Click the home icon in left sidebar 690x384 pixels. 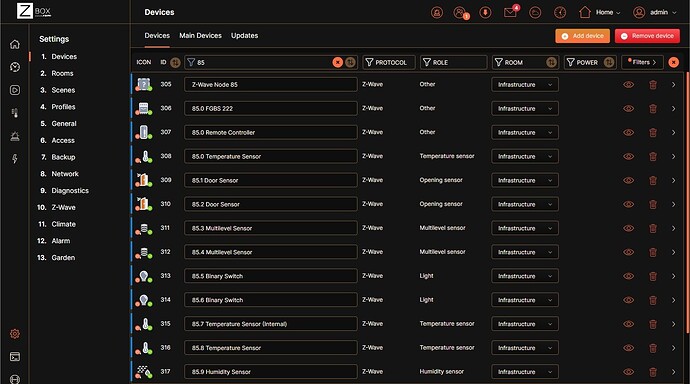tap(15, 44)
